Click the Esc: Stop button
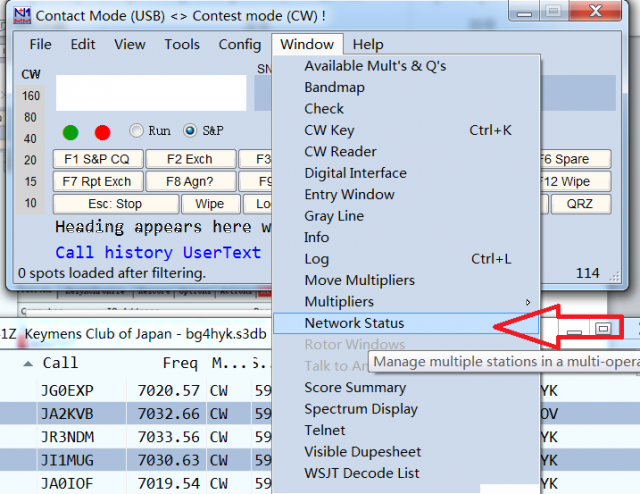The image size is (640, 494). (x=116, y=204)
